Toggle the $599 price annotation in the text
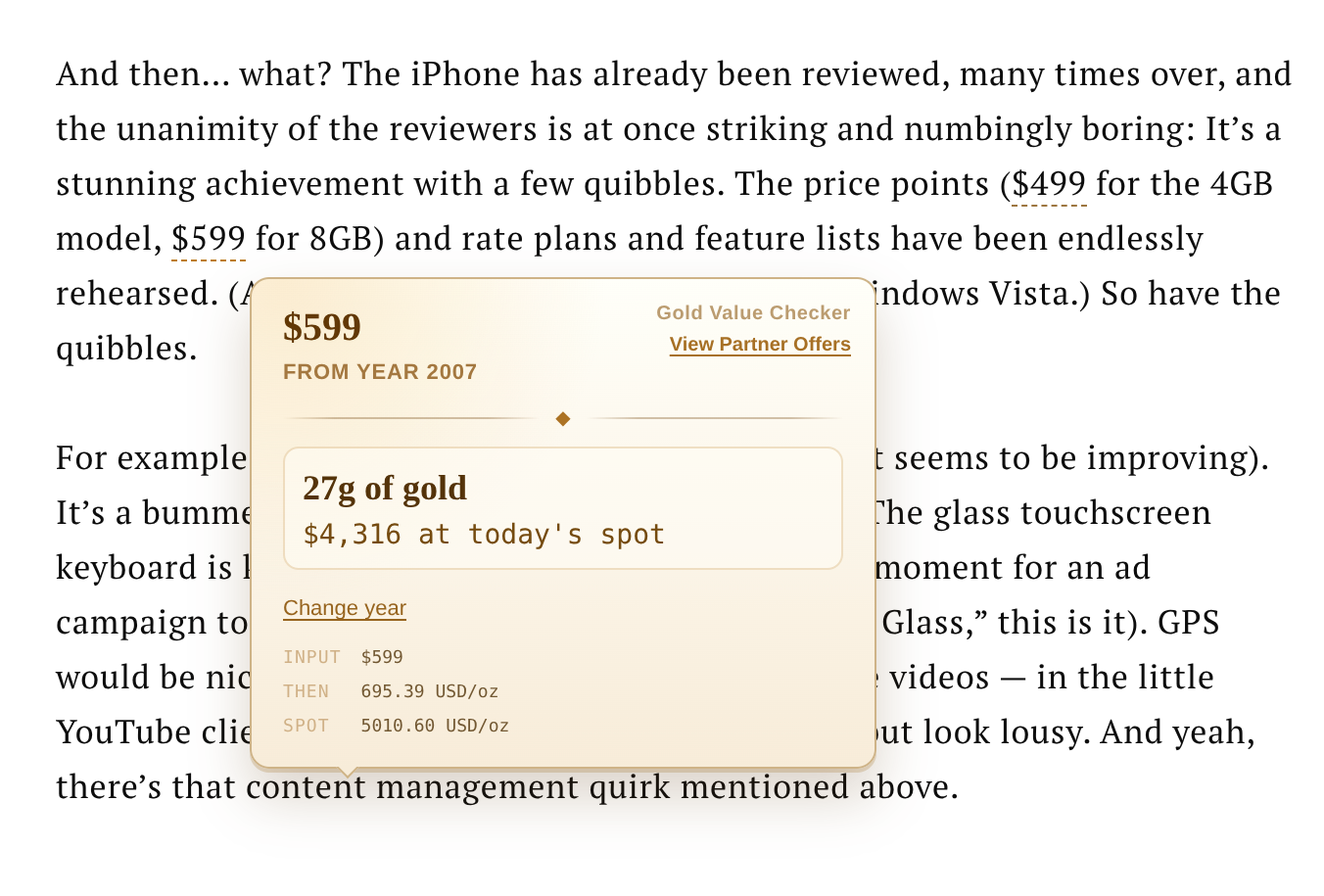This screenshot has width=1324, height=896. point(207,238)
